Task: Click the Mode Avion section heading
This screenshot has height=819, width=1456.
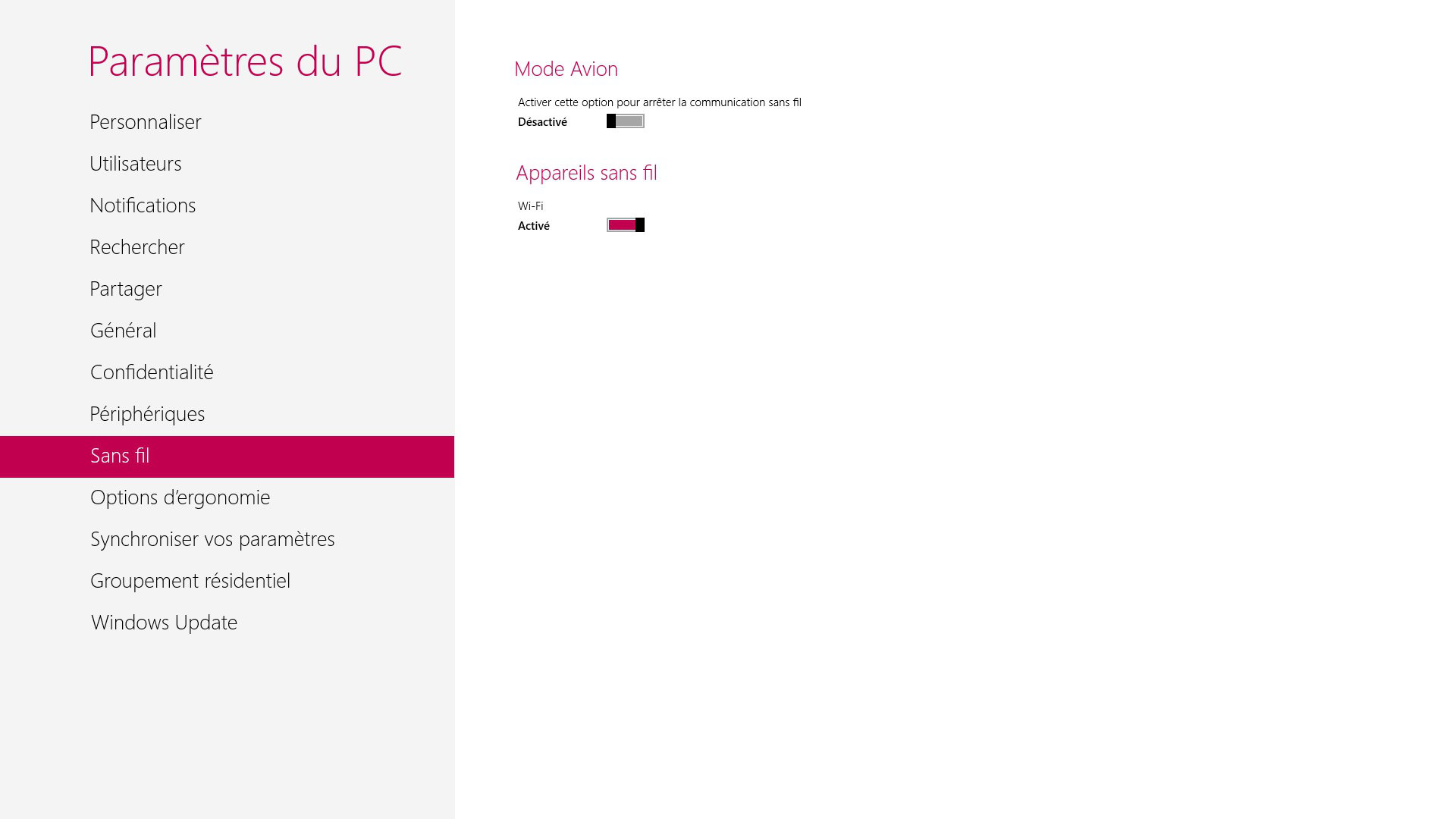Action: (x=566, y=69)
